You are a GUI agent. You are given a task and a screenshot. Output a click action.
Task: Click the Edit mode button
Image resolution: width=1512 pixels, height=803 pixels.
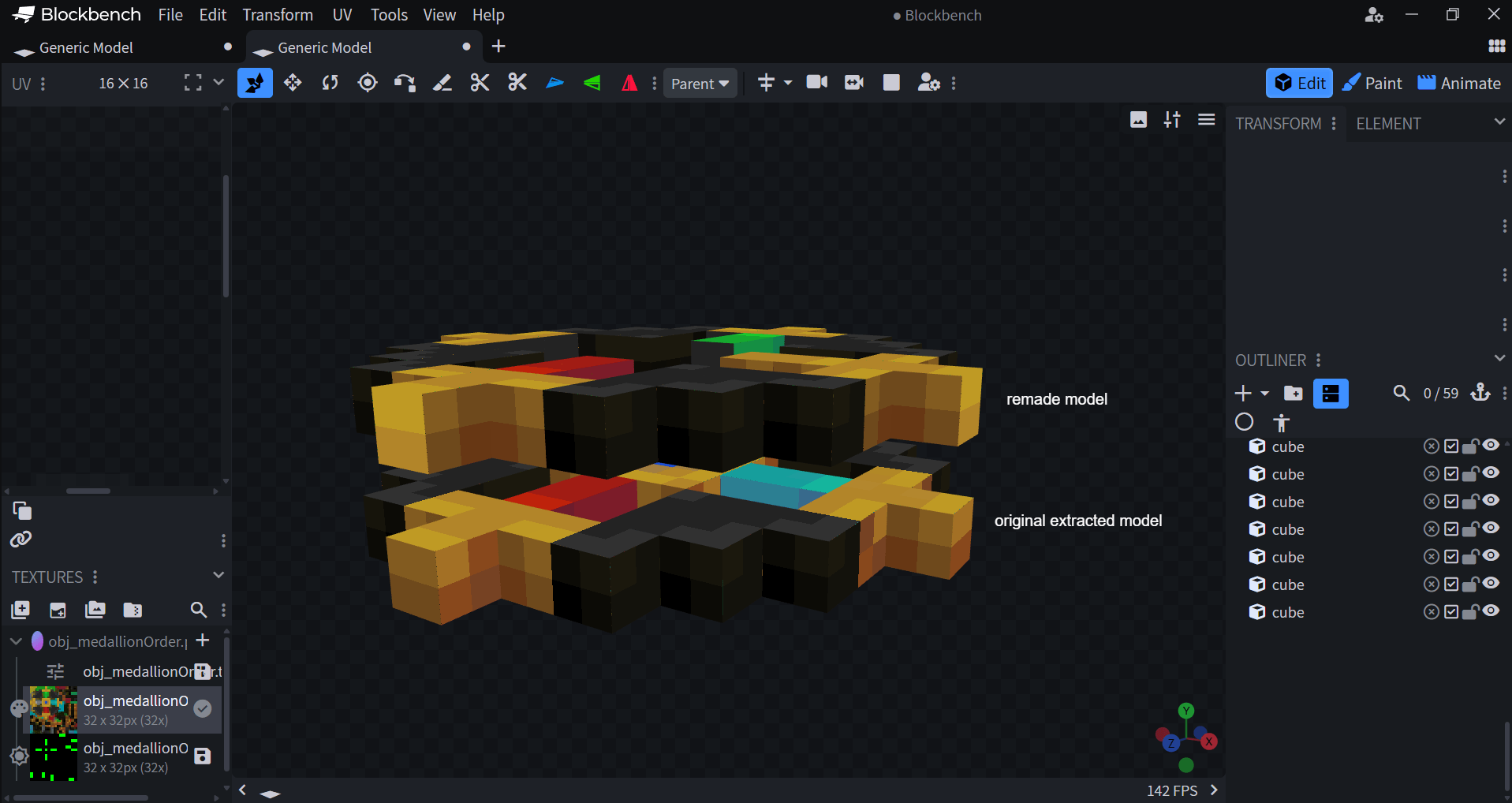pyautogui.click(x=1299, y=83)
